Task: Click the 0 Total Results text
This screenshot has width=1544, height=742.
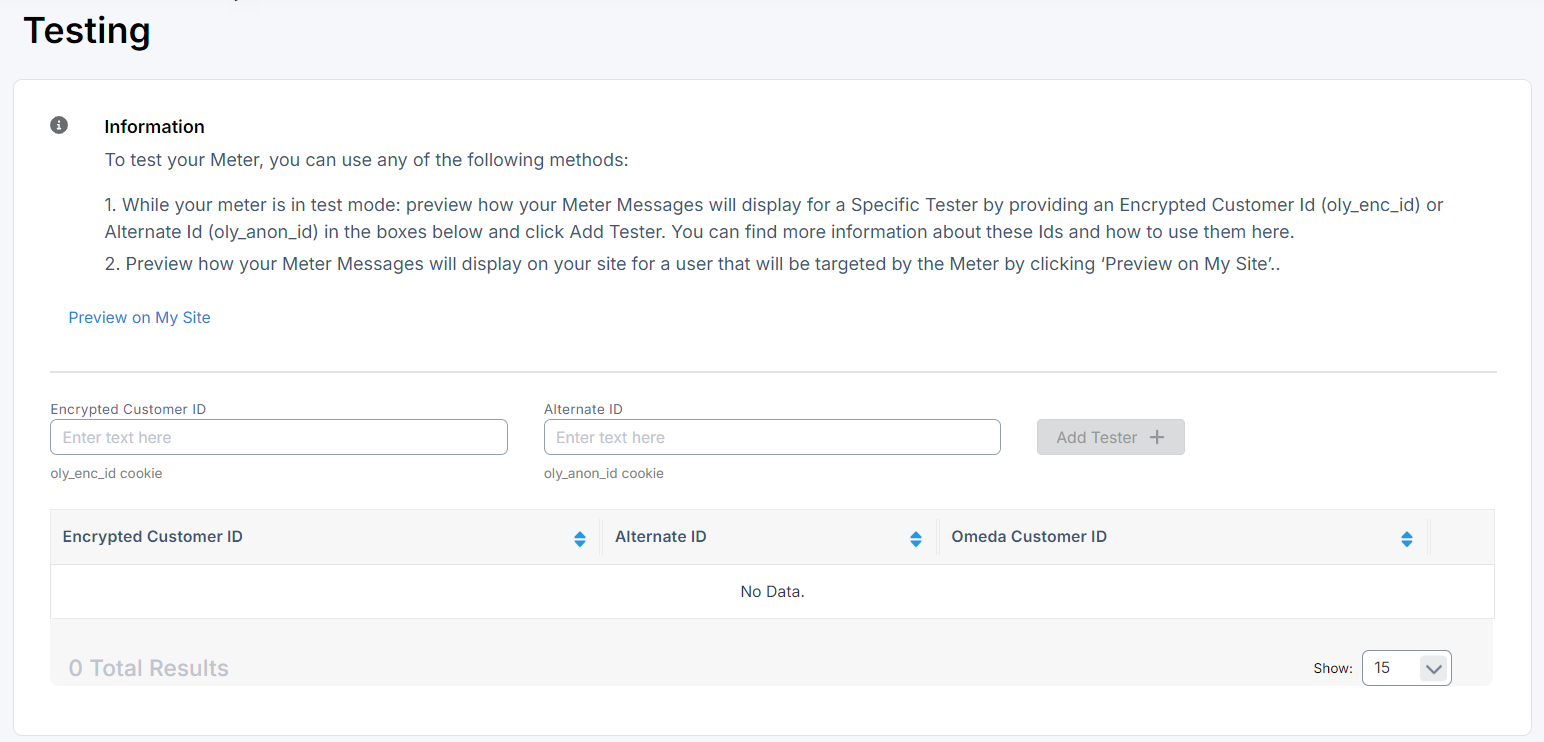Action: coord(149,668)
